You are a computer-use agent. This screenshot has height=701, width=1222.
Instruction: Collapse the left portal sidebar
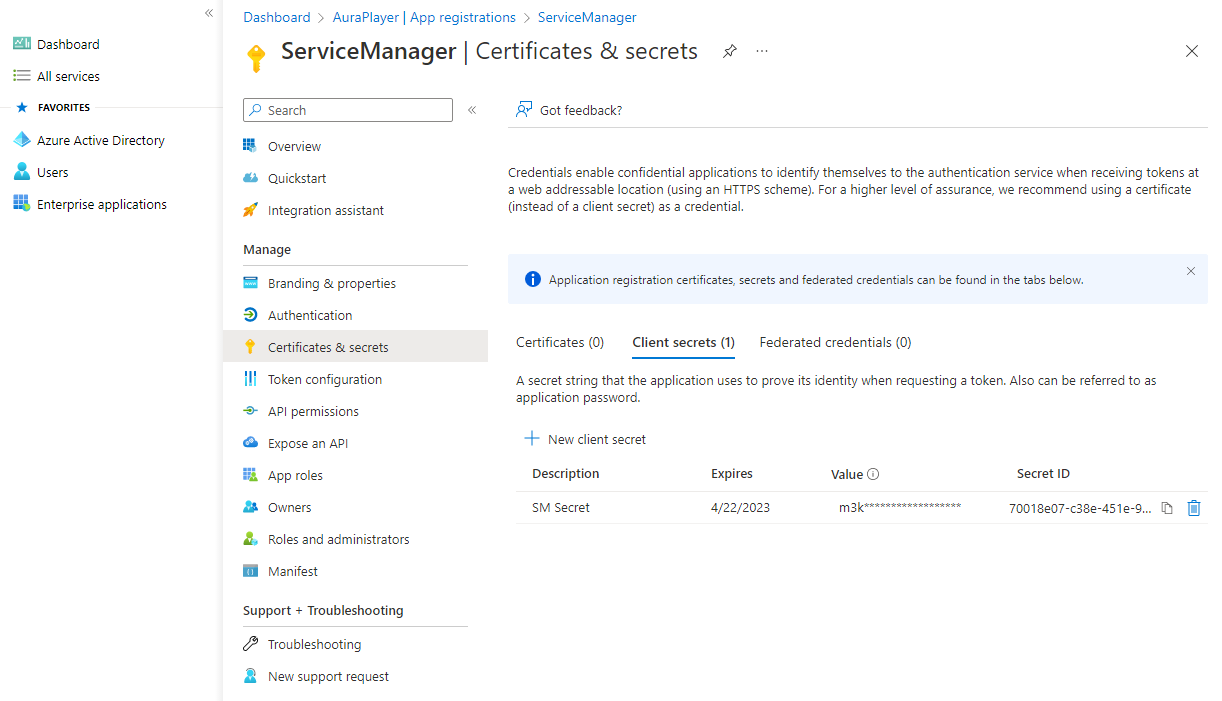point(209,13)
